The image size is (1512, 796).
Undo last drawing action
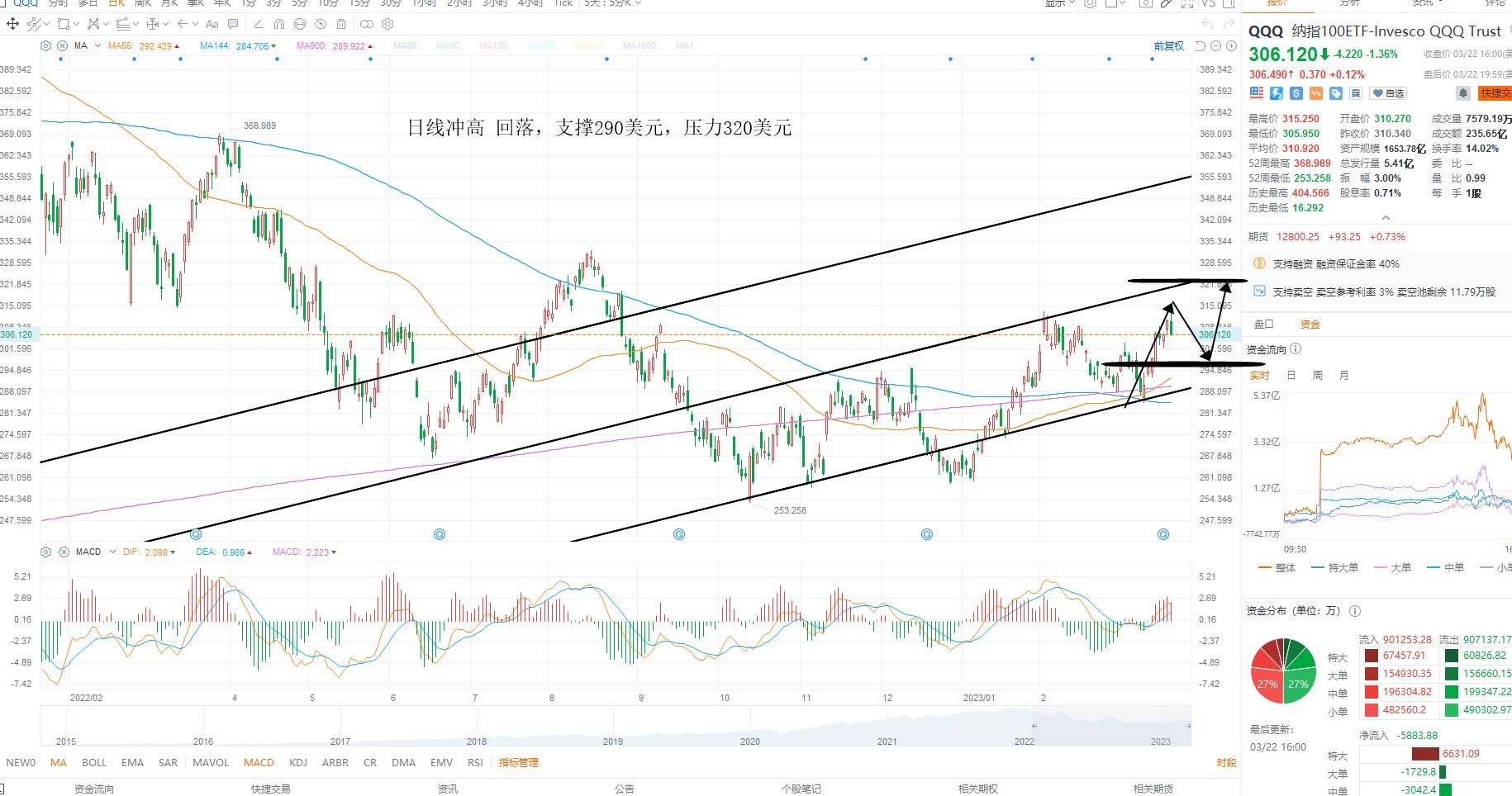coord(1208,24)
